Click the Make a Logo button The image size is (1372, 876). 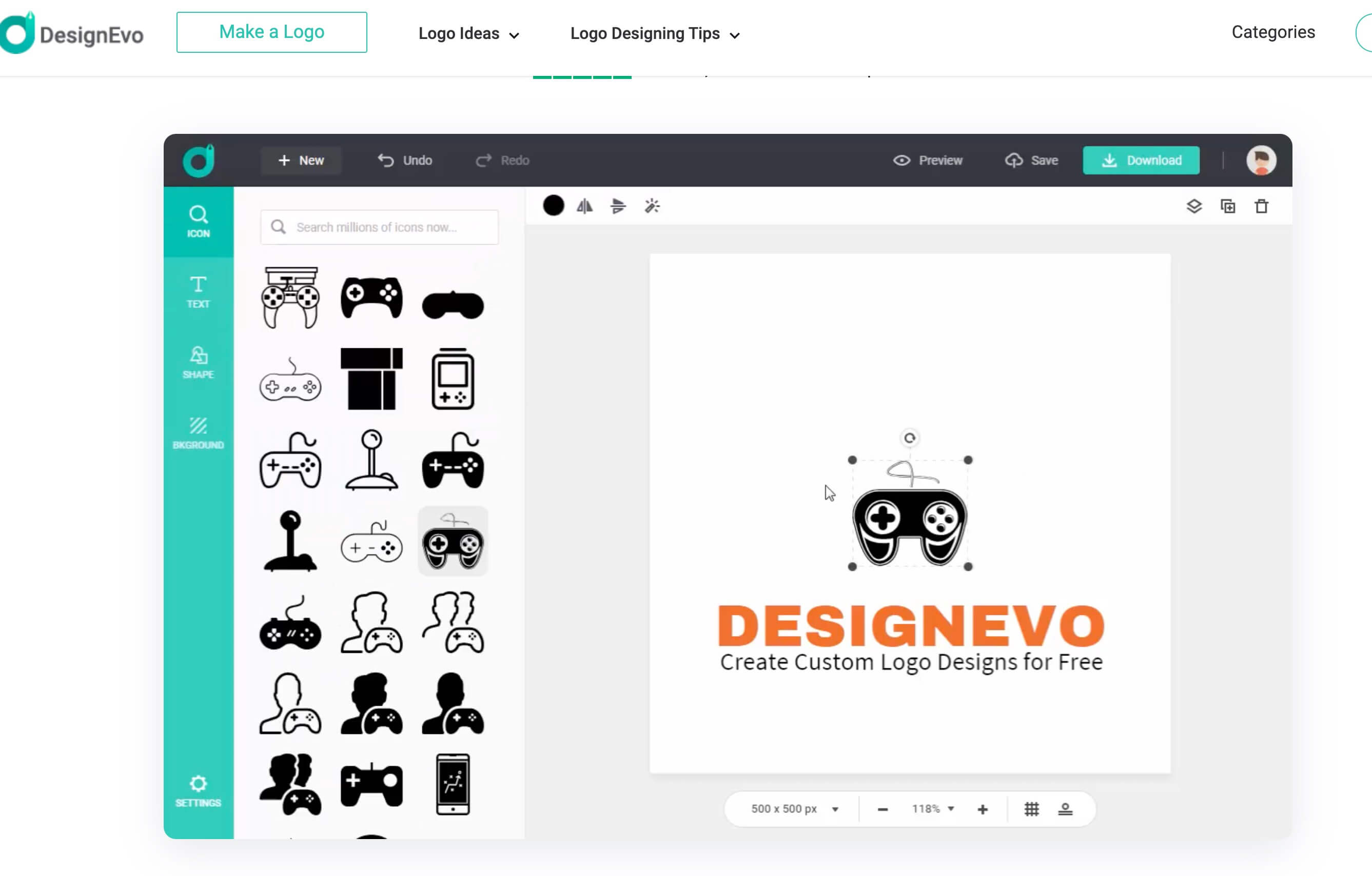(x=272, y=32)
